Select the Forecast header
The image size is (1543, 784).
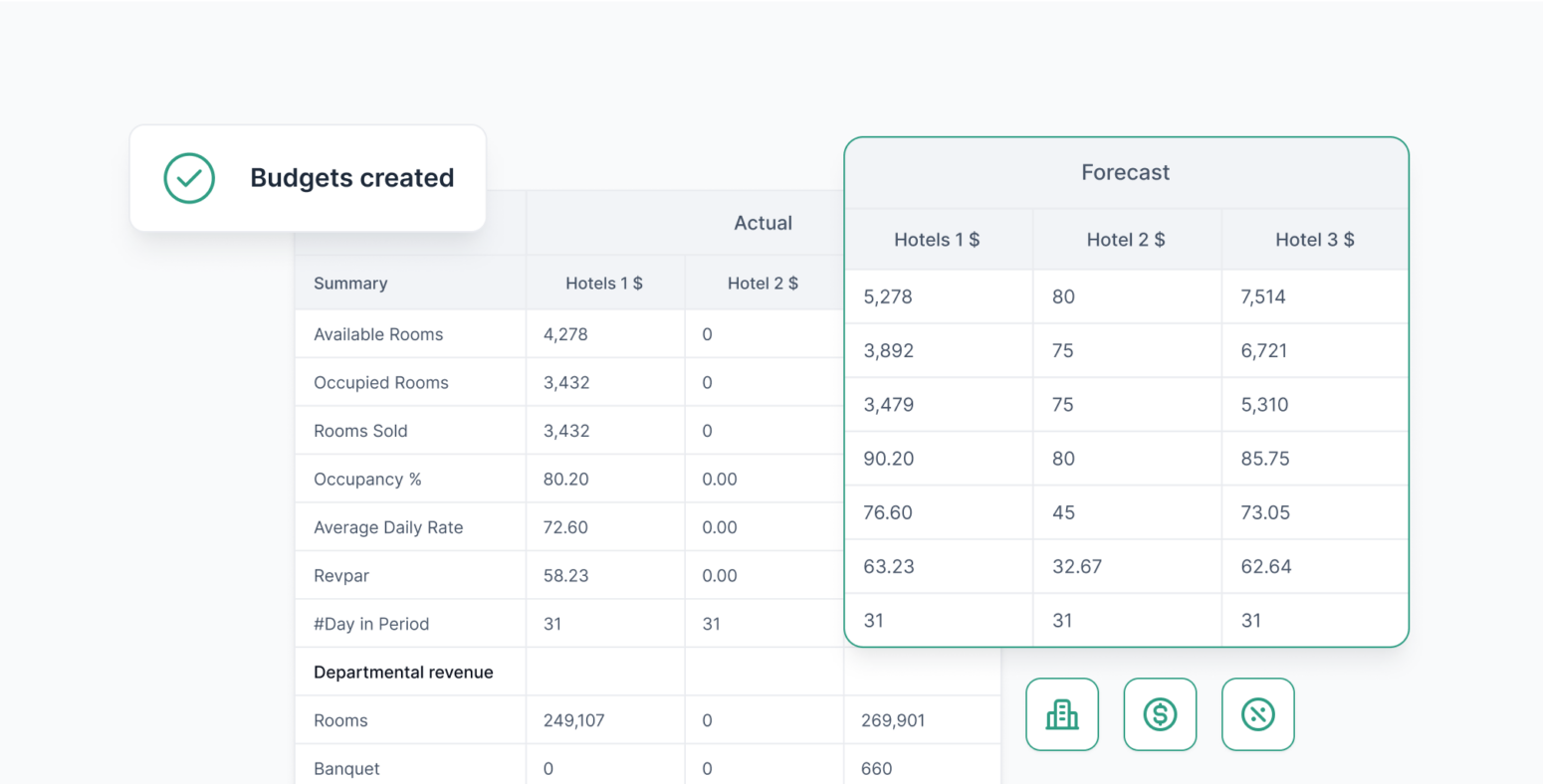pos(1126,172)
